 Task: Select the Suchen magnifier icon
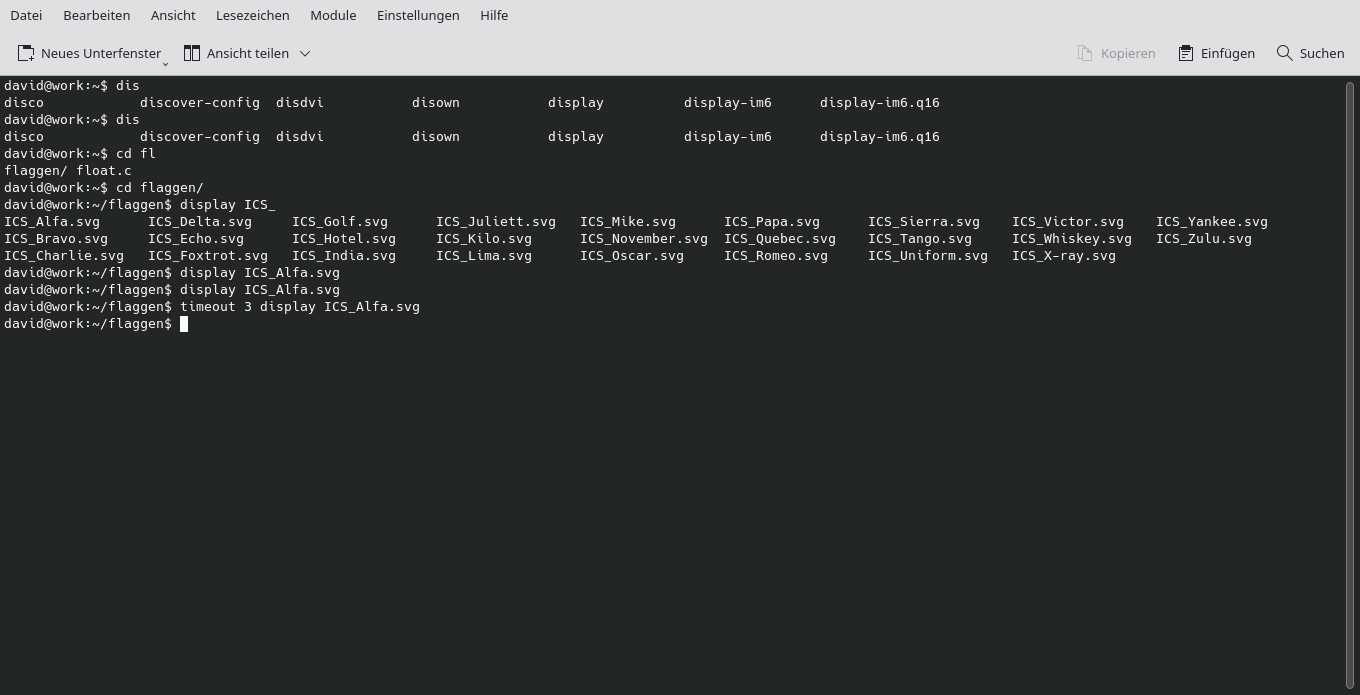tap(1284, 53)
